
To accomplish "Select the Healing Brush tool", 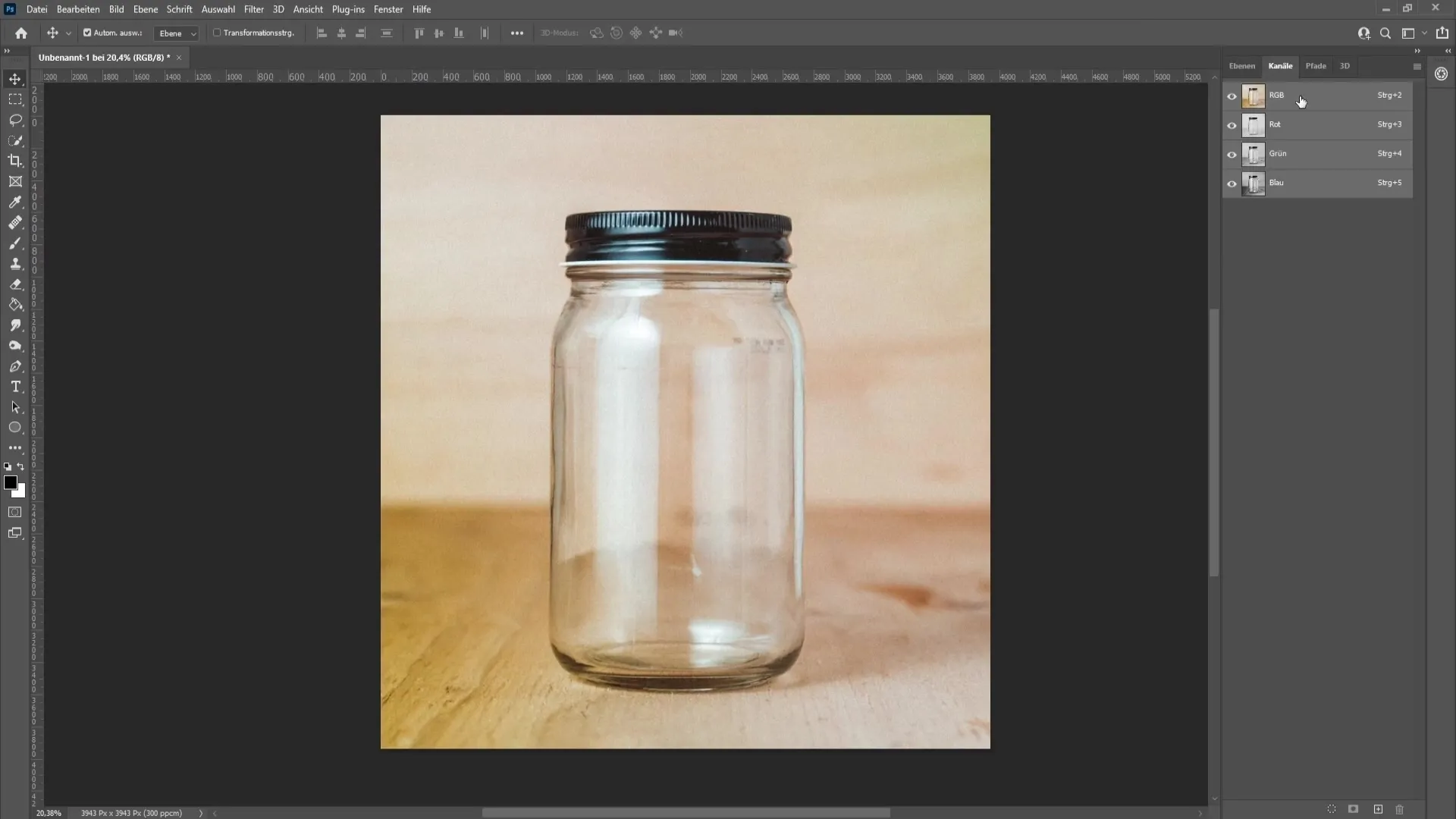I will (15, 222).
